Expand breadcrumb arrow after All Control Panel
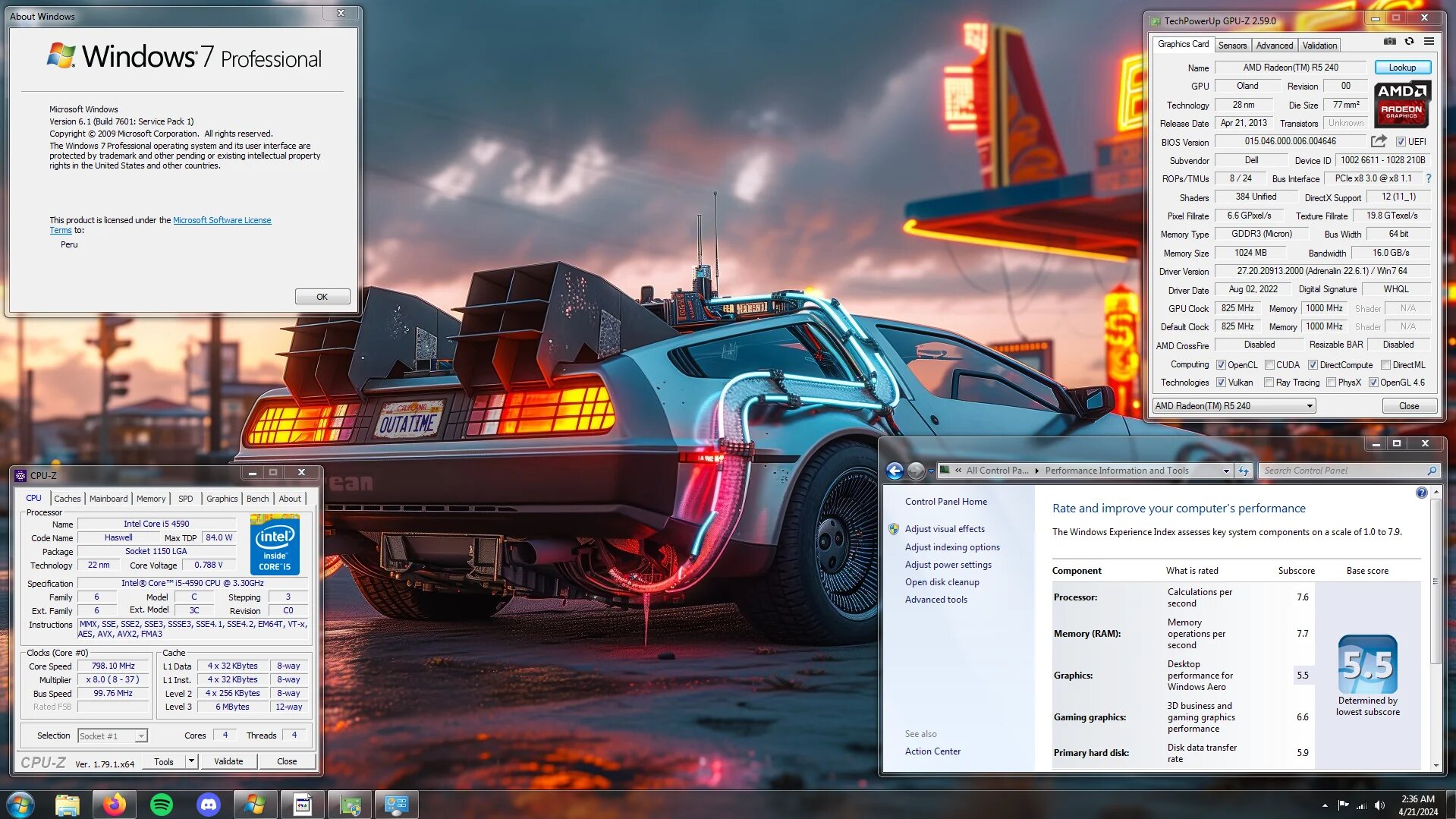The width and height of the screenshot is (1456, 819). pyautogui.click(x=1036, y=471)
